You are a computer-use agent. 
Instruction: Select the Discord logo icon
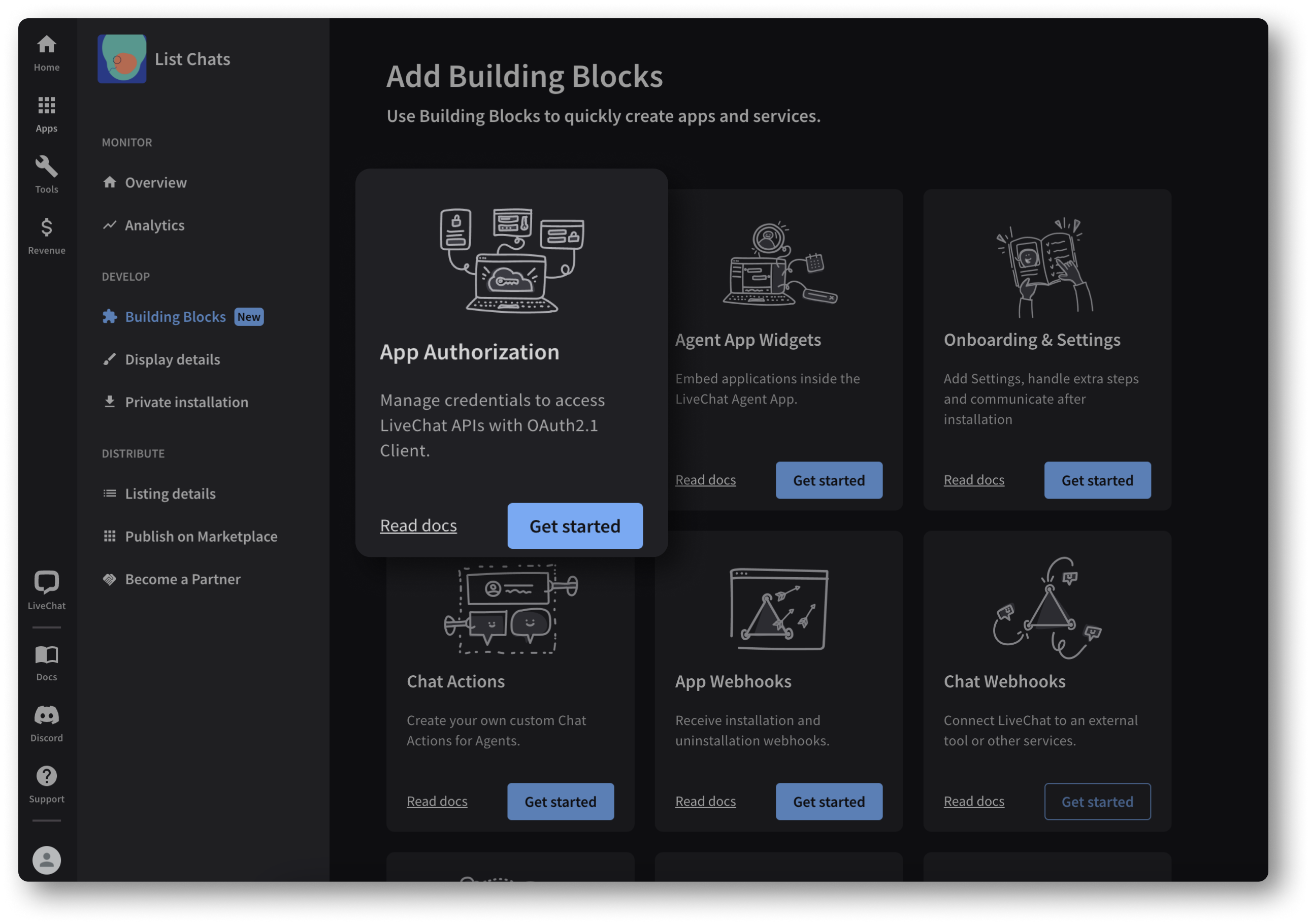(46, 716)
